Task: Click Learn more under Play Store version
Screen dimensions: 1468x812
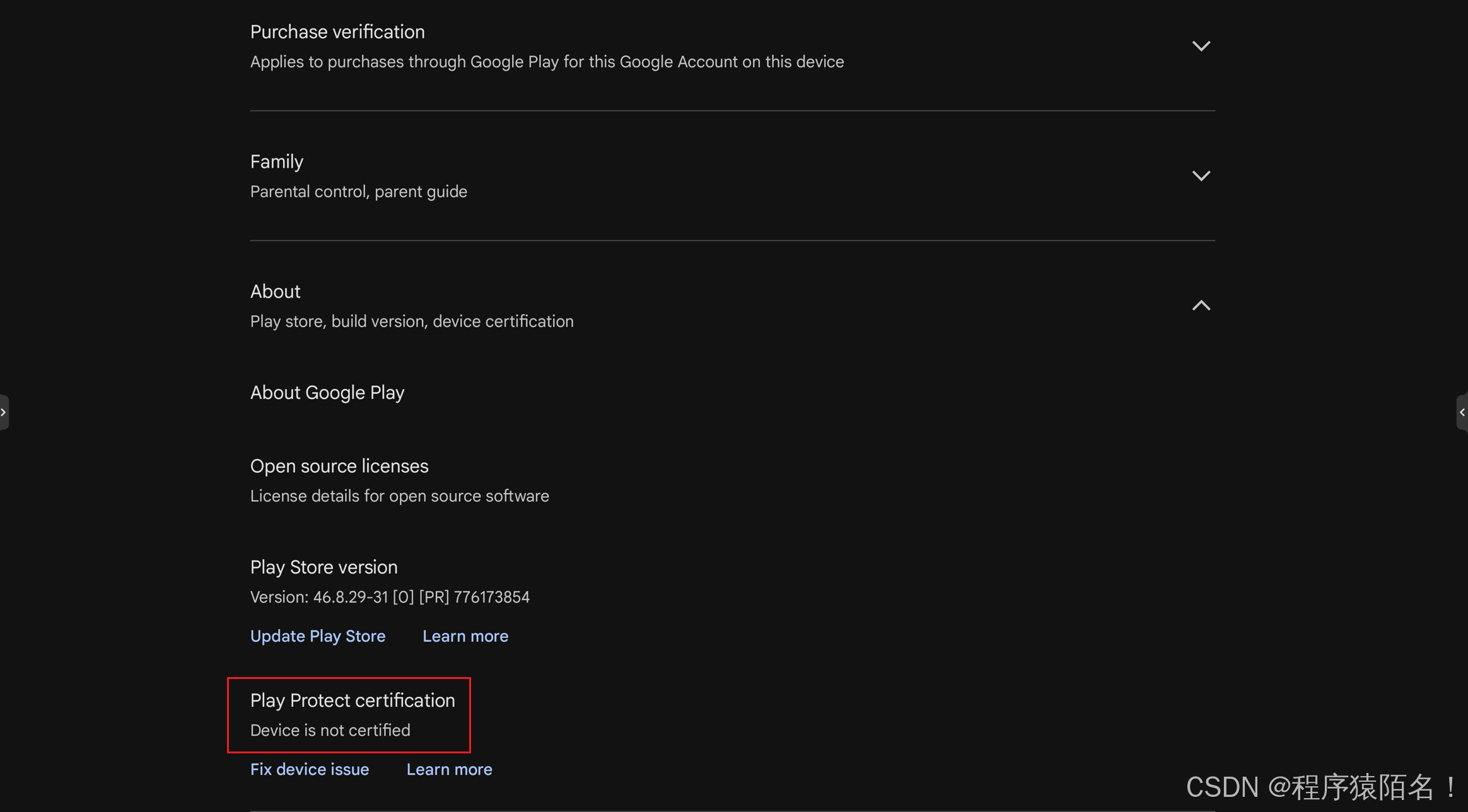Action: click(465, 636)
